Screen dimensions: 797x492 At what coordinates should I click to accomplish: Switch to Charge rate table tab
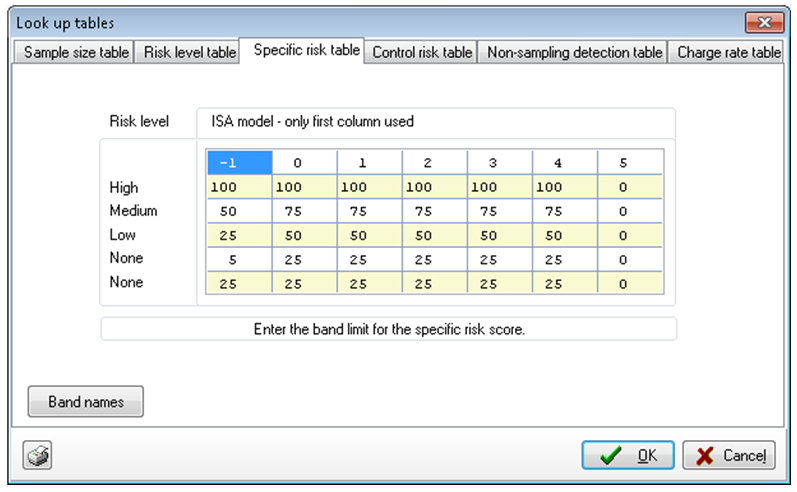[x=728, y=52]
